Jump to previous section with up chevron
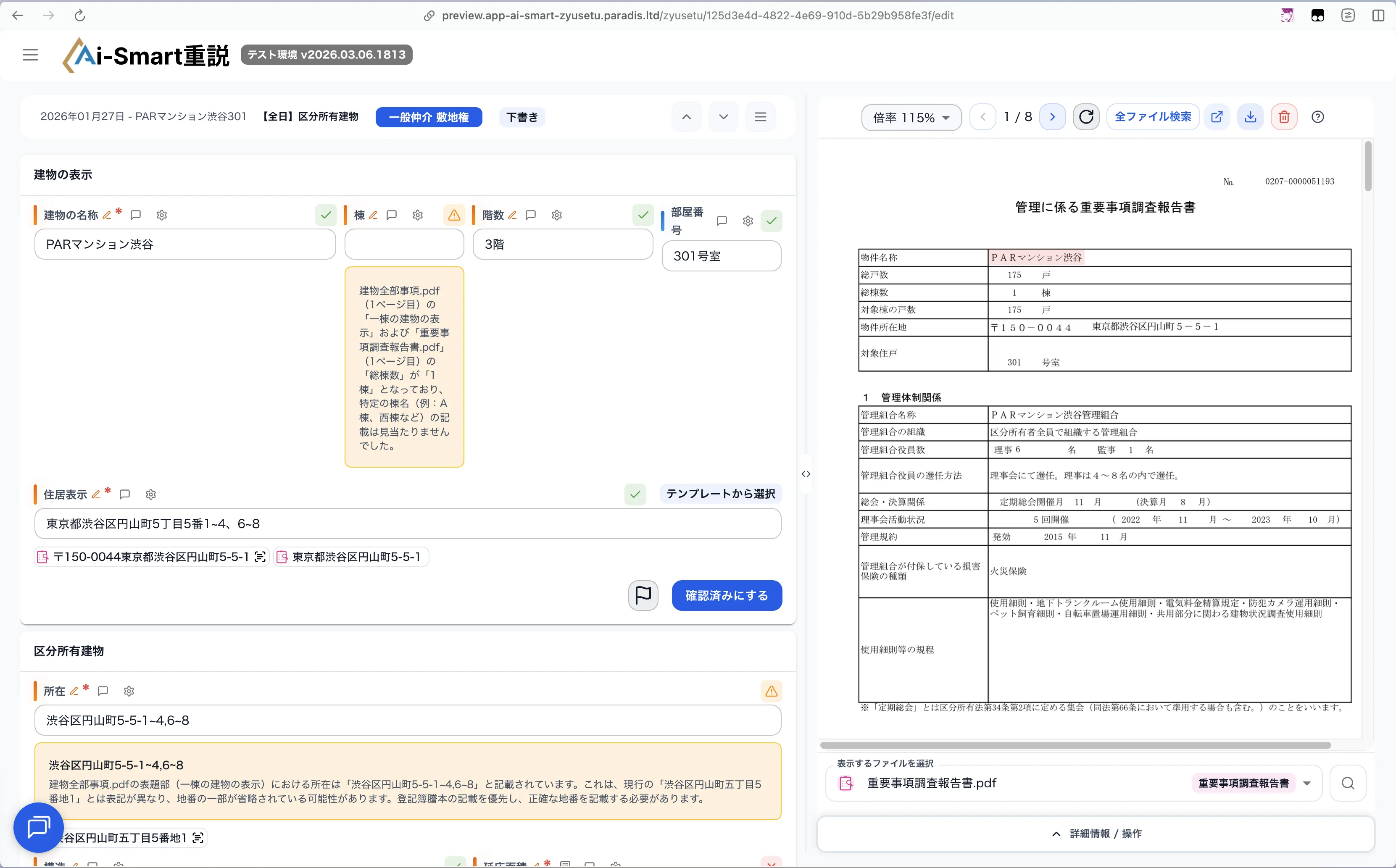Viewport: 1396px width, 868px height. [x=687, y=117]
